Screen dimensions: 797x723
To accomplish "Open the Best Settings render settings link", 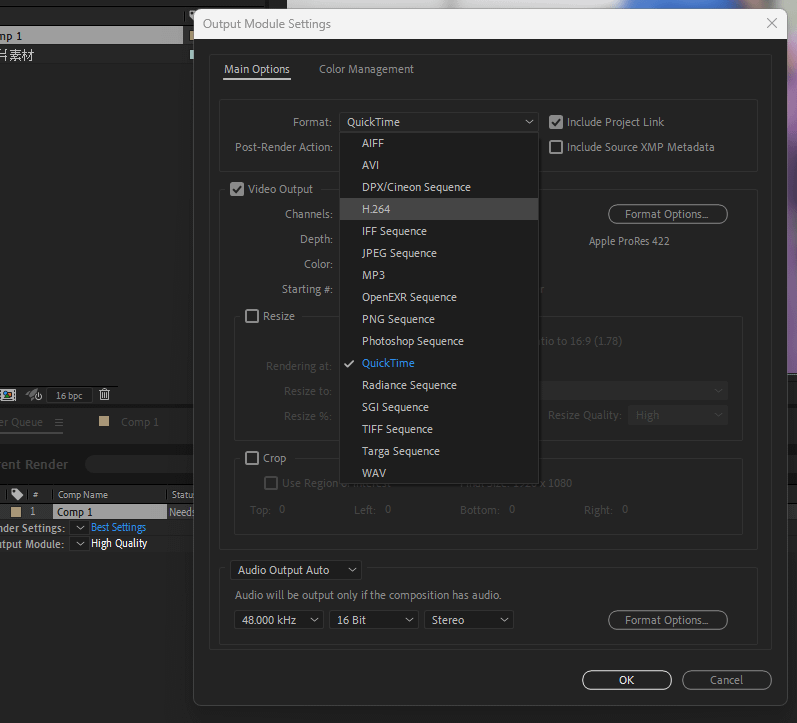I will click(118, 527).
